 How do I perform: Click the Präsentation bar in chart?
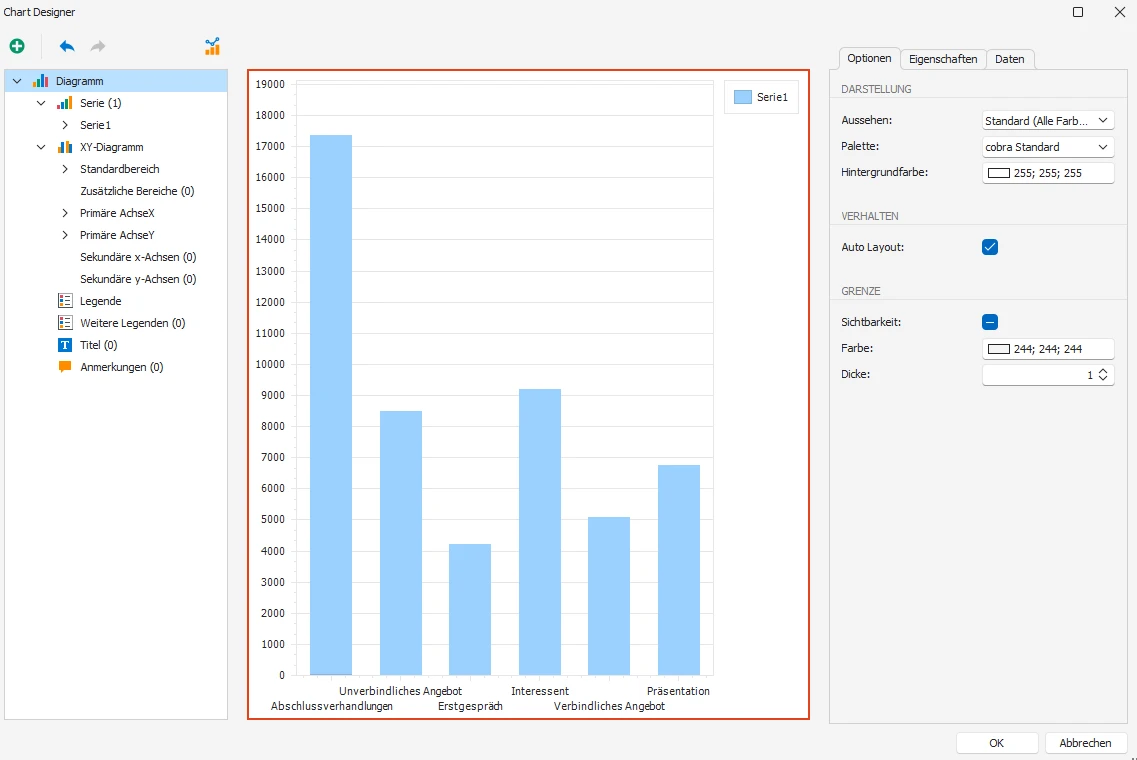click(679, 570)
